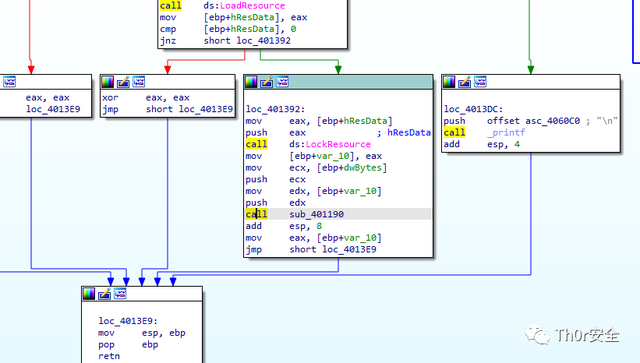
Task: Select the highlighted title bar of the loc_401392 node
Action: (338, 82)
